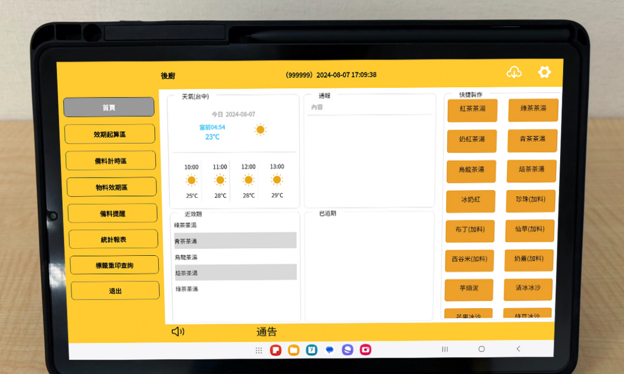Select 青茶茶湯 row in 近效期 list
The width and height of the screenshot is (624, 374).
235,241
